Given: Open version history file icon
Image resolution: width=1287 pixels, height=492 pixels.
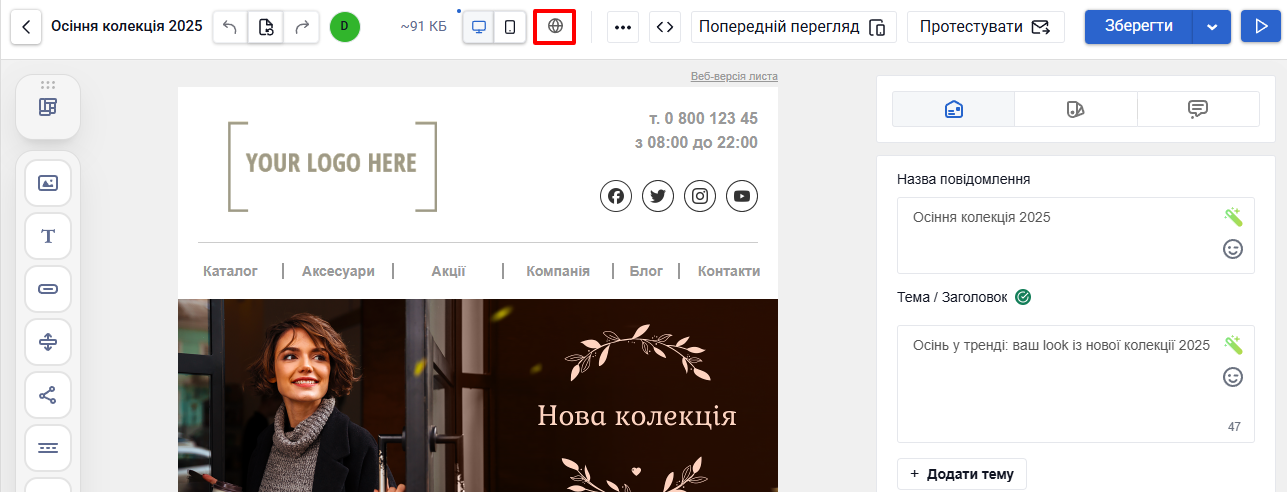Looking at the screenshot, I should click(266, 27).
